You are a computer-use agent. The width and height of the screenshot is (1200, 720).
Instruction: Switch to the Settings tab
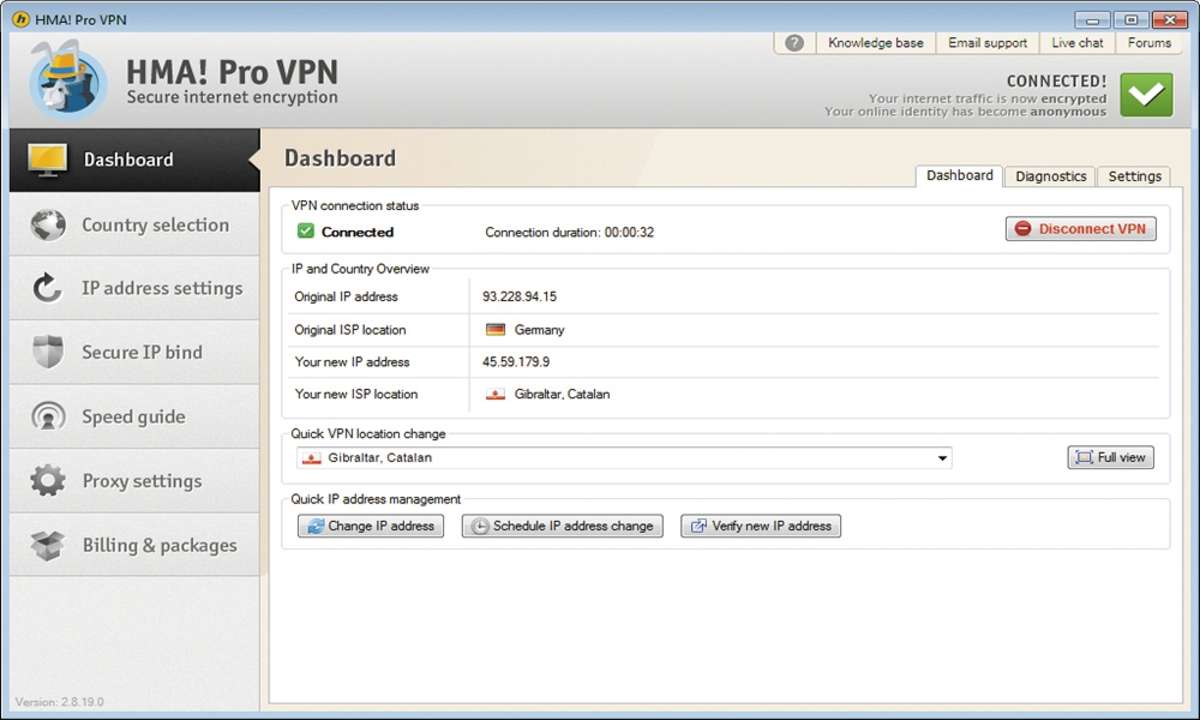pyautogui.click(x=1134, y=177)
